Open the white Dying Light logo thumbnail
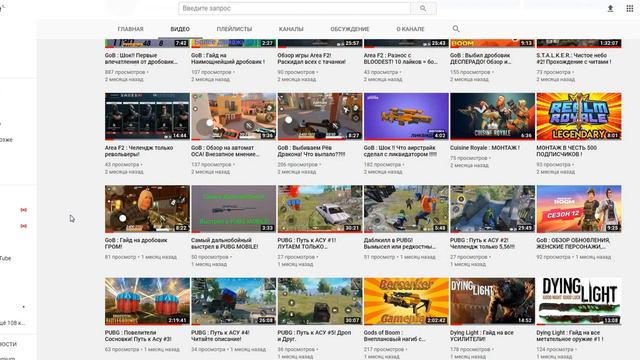 pos(579,301)
